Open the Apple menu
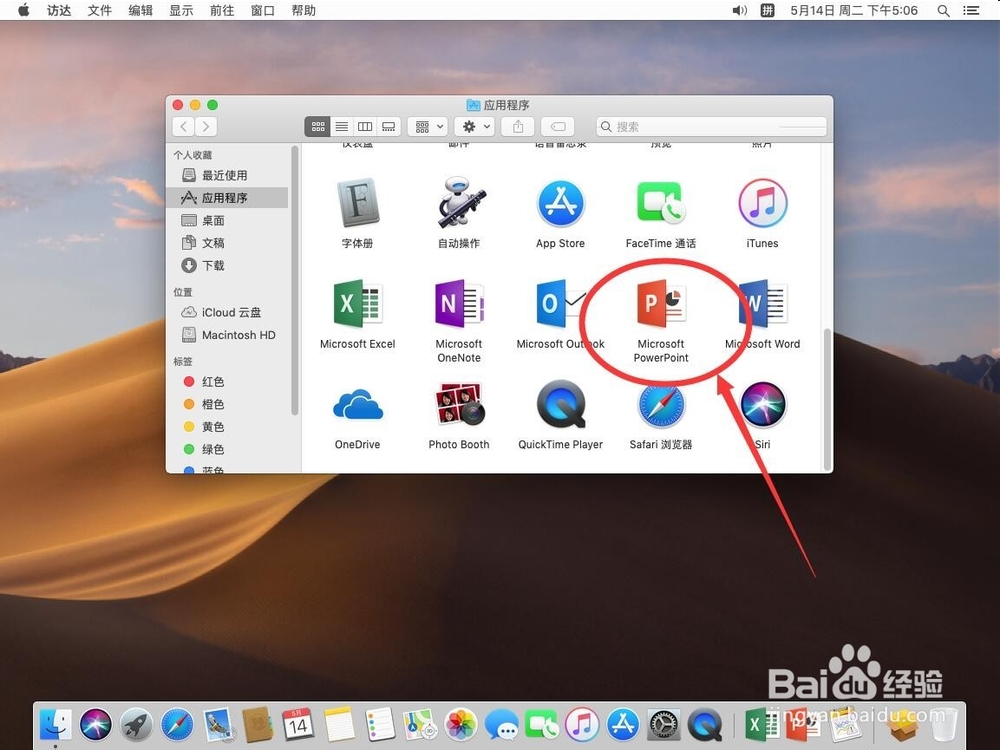1000x750 pixels. coord(24,10)
